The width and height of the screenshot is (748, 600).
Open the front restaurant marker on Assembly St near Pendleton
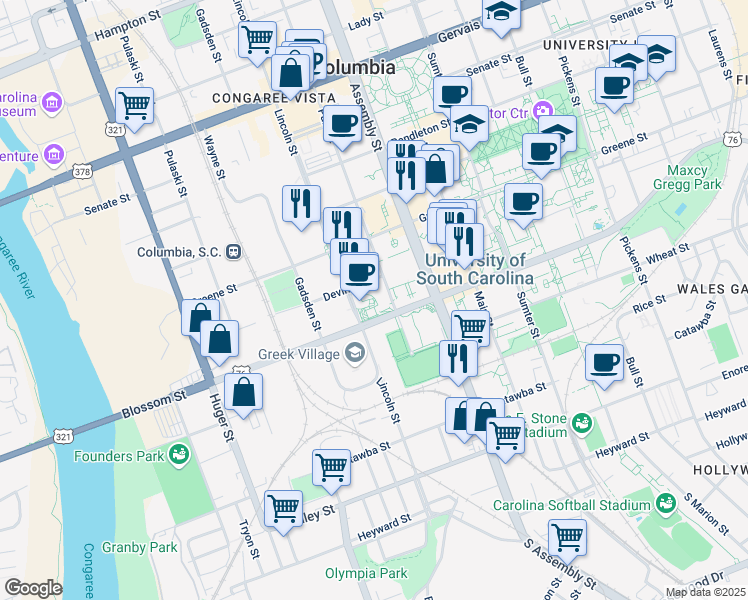point(406,176)
